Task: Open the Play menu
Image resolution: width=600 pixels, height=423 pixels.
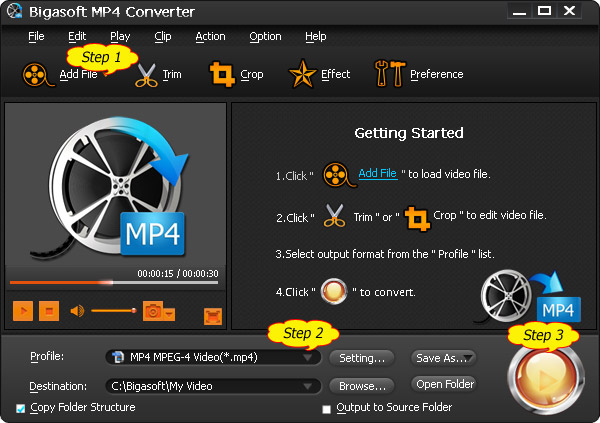Action: [120, 36]
